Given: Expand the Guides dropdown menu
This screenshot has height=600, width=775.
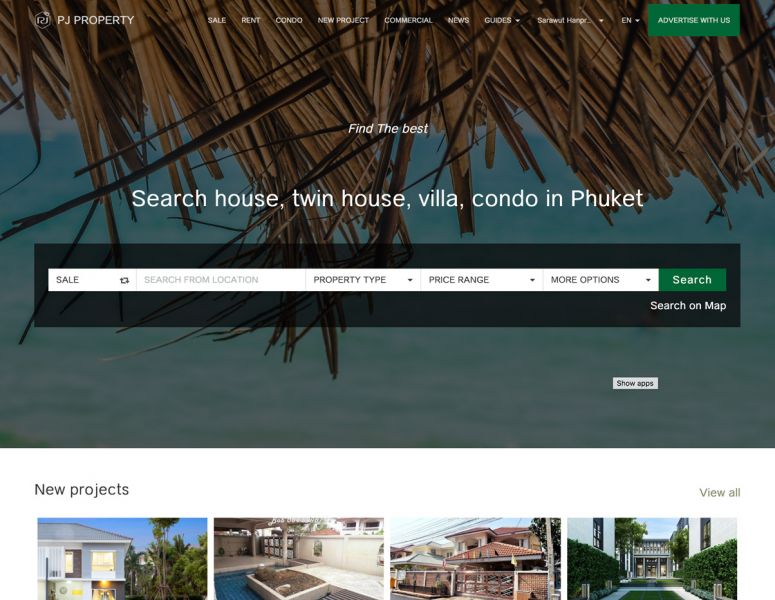Looking at the screenshot, I should tap(502, 20).
